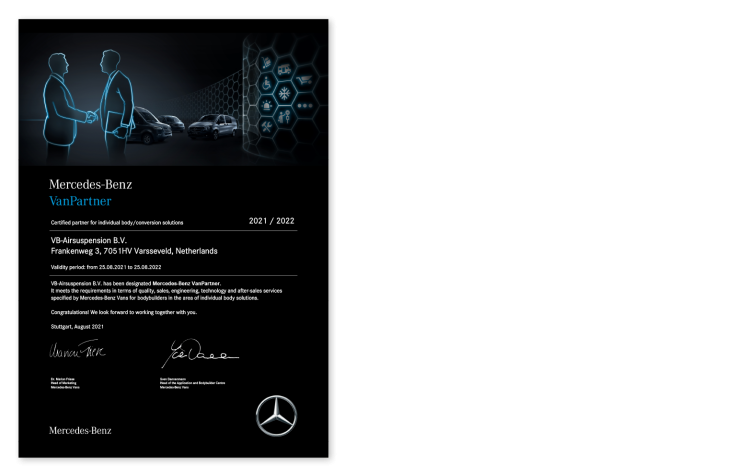Image resolution: width=736 pixels, height=466 pixels.
Task: Click the 'Congratulations! We look forward' line
Action: coord(124,312)
